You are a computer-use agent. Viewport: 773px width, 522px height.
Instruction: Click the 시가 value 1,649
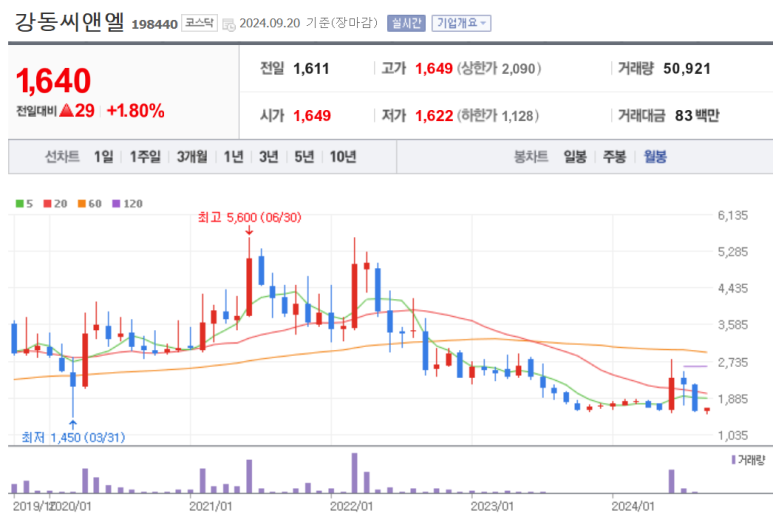click(312, 116)
